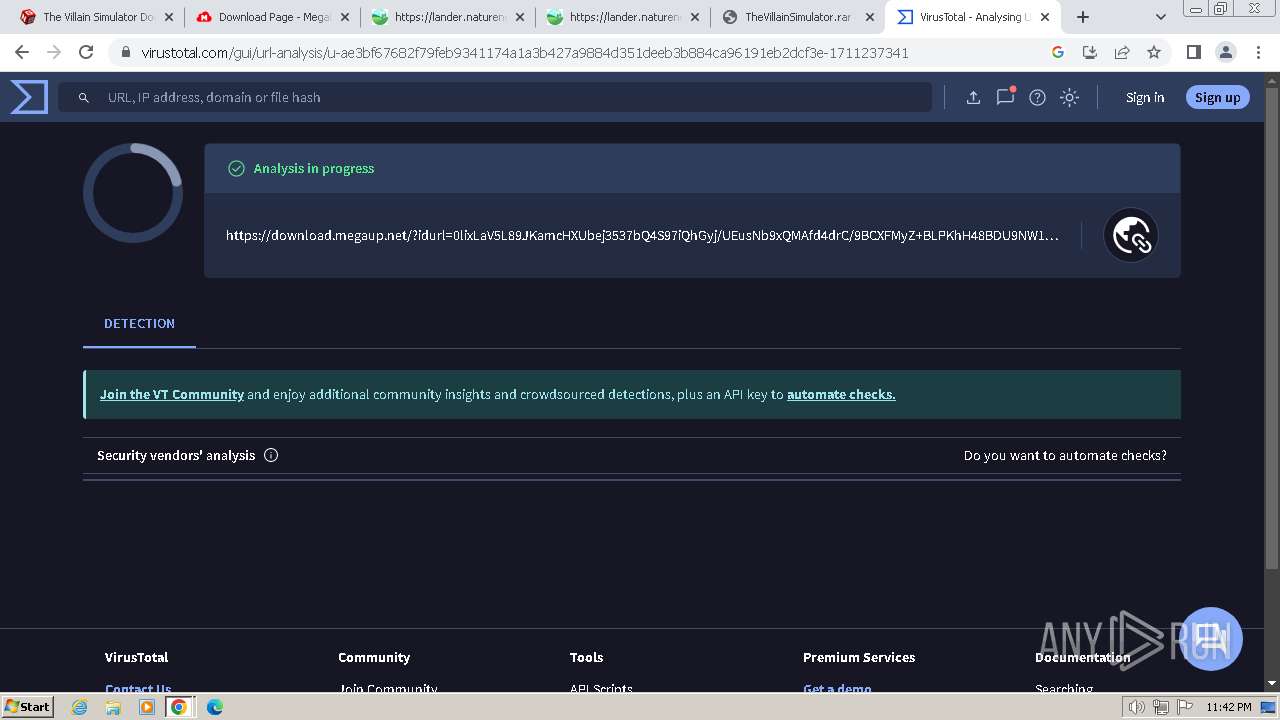Open the Windows Start menu
The width and height of the screenshot is (1280, 720).
(28, 706)
